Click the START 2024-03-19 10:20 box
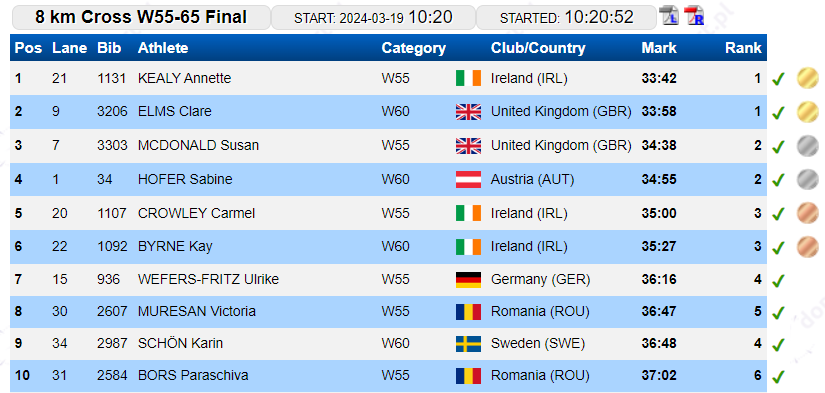 [373, 17]
